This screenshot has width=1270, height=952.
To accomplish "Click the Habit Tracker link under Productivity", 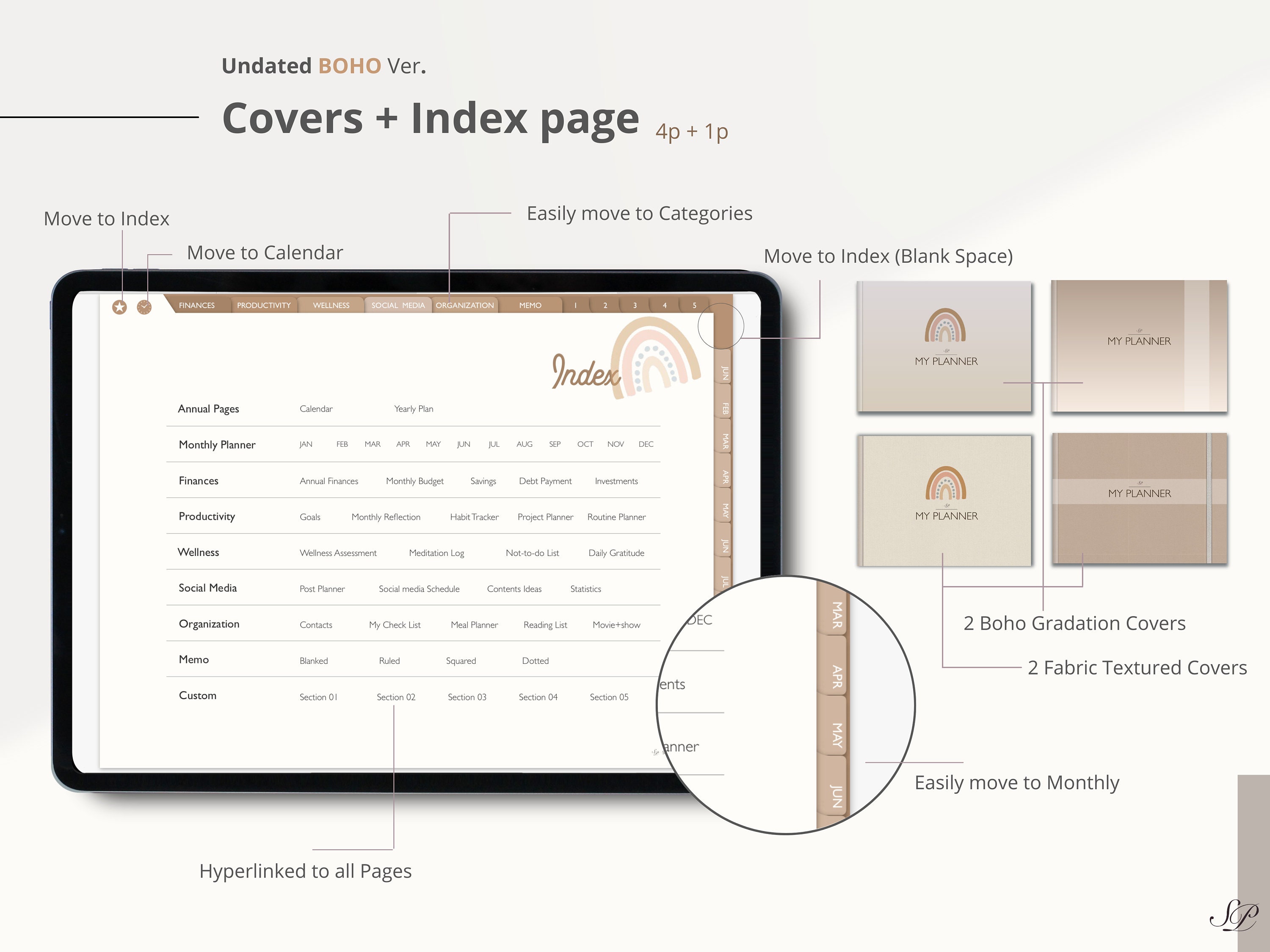I will coord(474,517).
